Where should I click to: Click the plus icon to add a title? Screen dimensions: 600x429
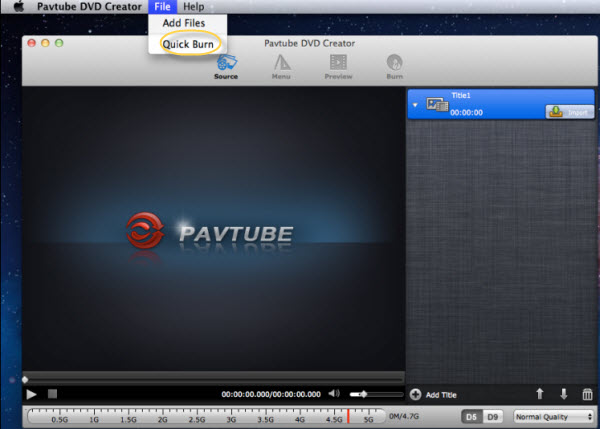415,394
